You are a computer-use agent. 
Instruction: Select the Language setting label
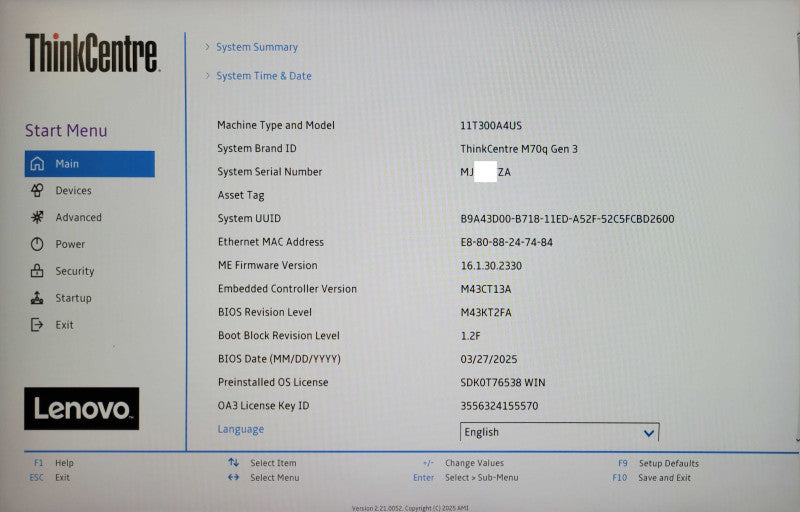(241, 429)
